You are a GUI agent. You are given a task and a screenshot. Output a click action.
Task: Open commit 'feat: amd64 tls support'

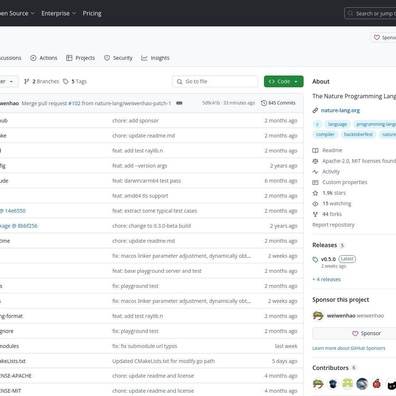pyautogui.click(x=140, y=196)
